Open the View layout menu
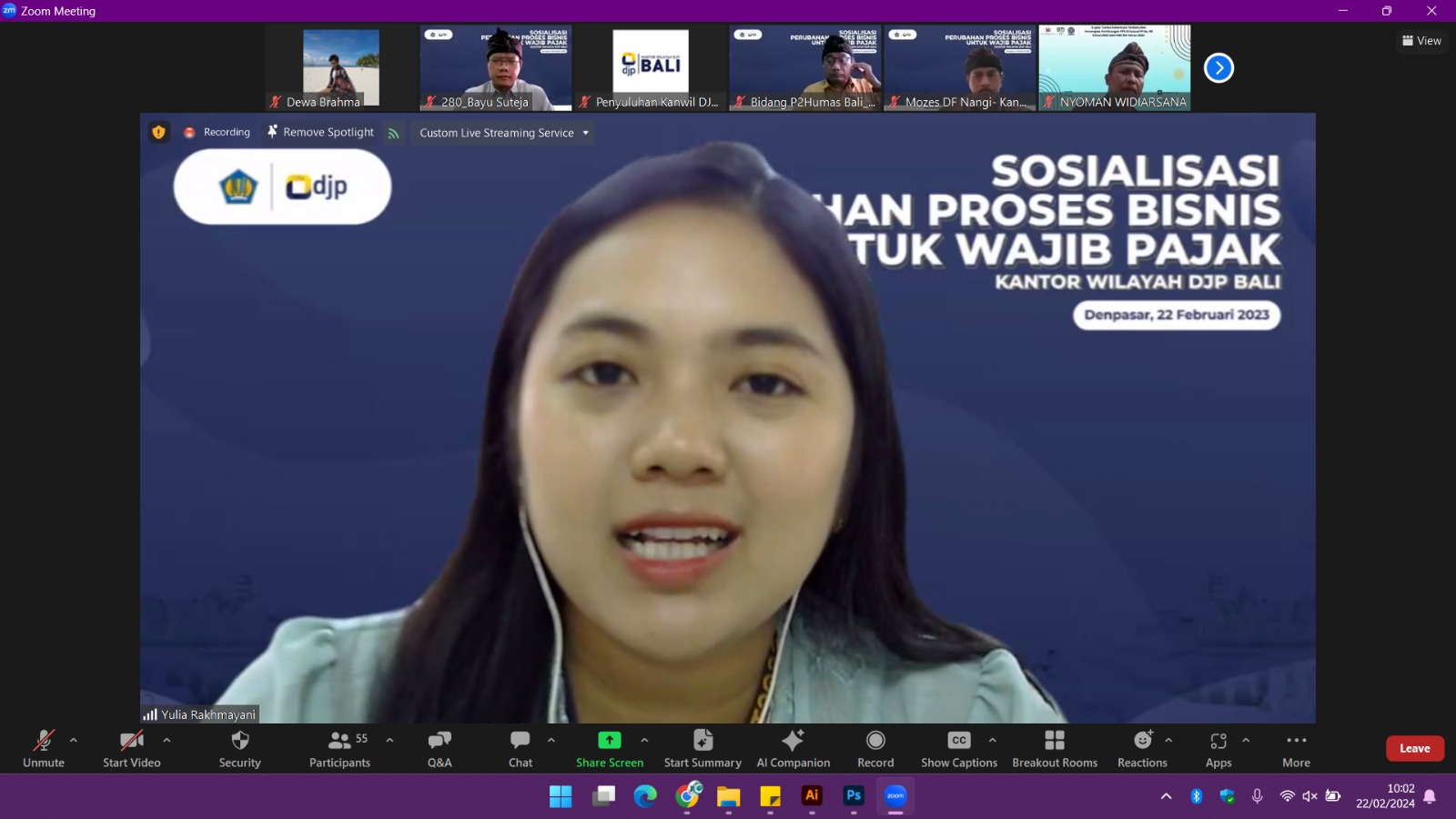Screen dimensions: 1456x819 tap(1421, 41)
